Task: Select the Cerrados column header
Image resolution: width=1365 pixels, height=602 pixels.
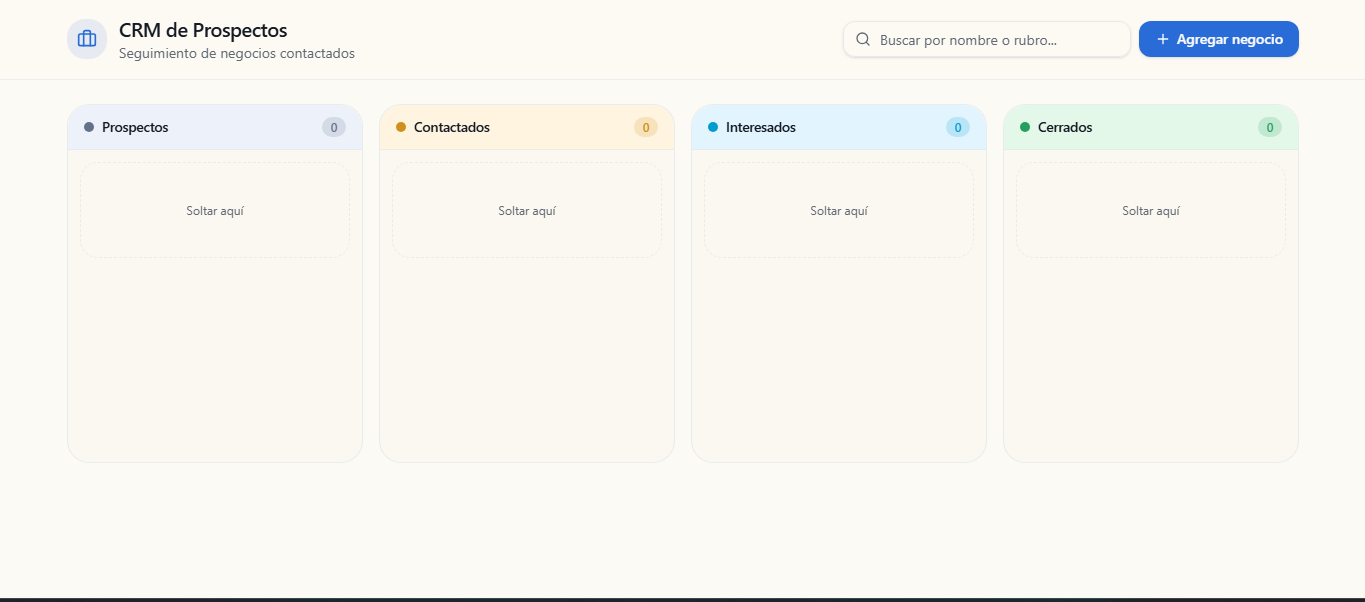Action: pos(1151,127)
